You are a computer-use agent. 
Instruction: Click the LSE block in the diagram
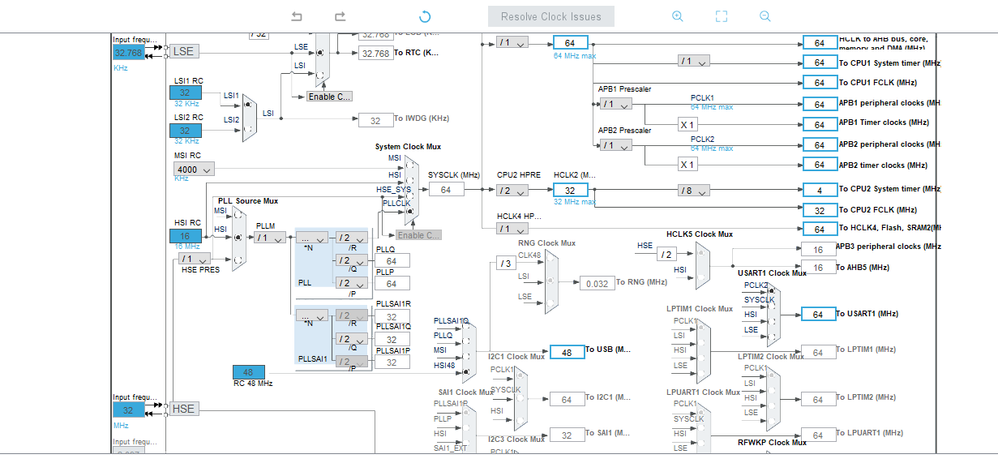click(184, 52)
